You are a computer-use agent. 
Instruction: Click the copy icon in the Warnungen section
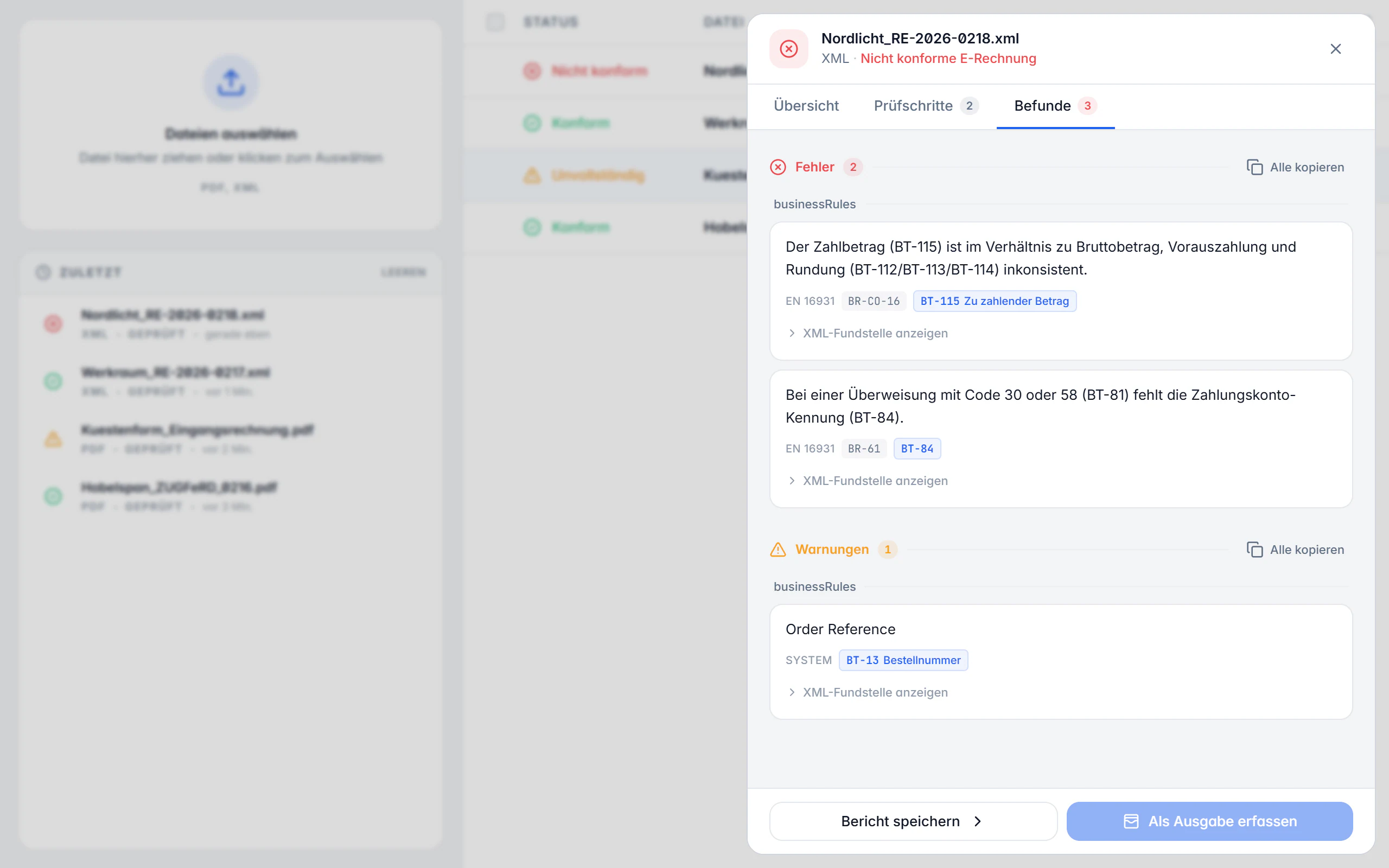(x=1254, y=550)
